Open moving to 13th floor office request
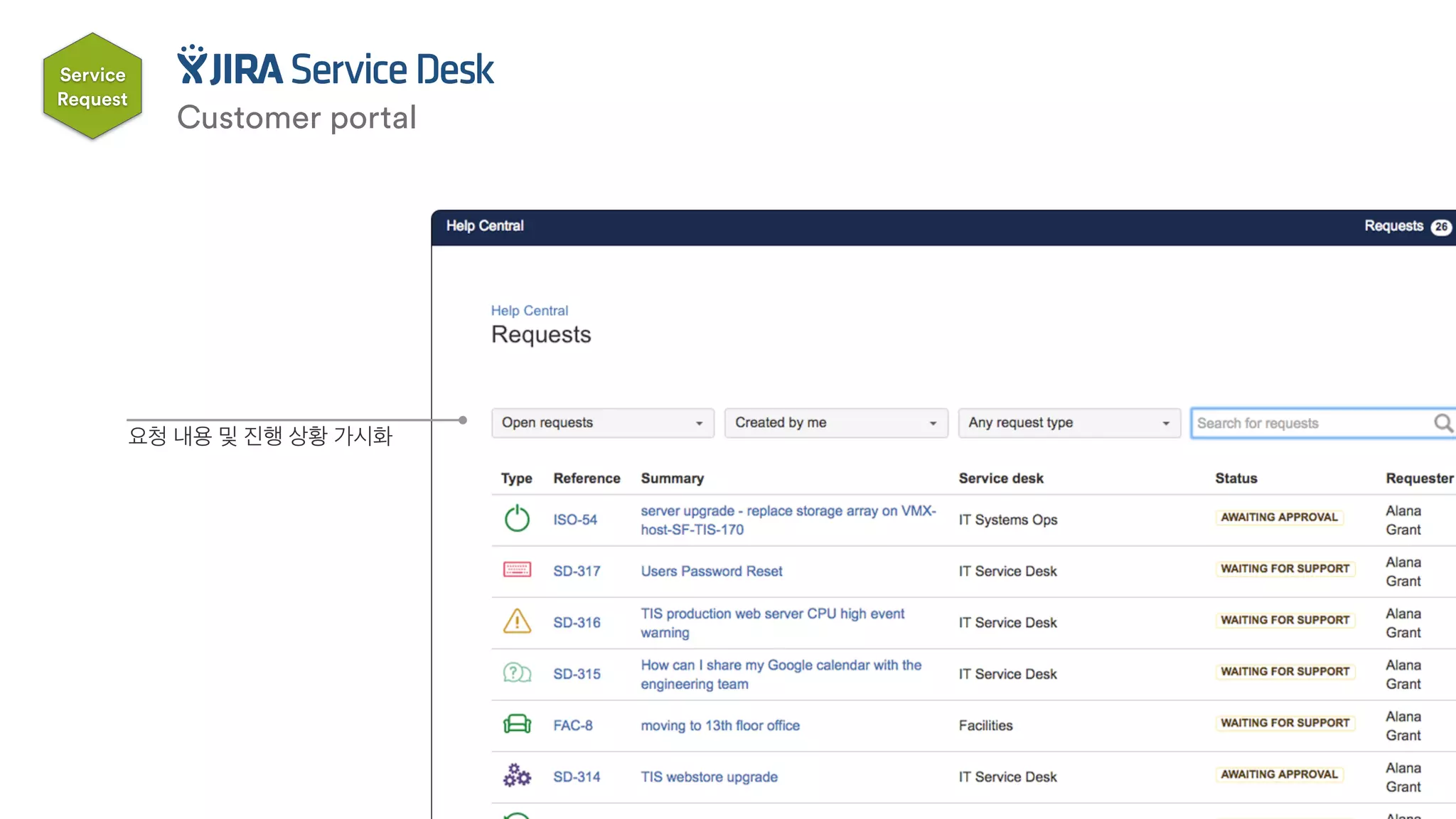Screen dimensions: 1456x819 coord(720,725)
